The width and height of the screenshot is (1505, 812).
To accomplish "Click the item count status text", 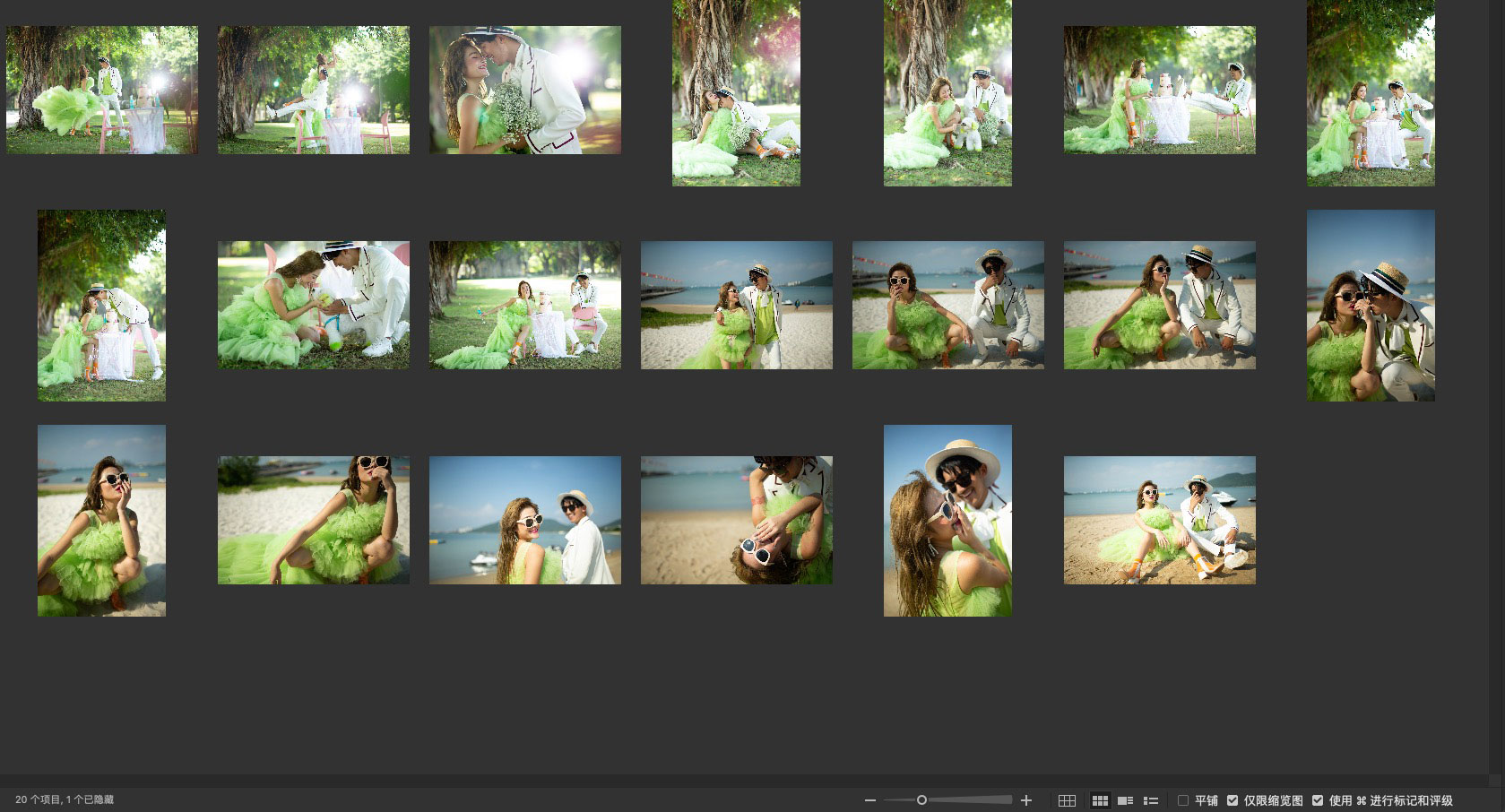I will point(65,799).
